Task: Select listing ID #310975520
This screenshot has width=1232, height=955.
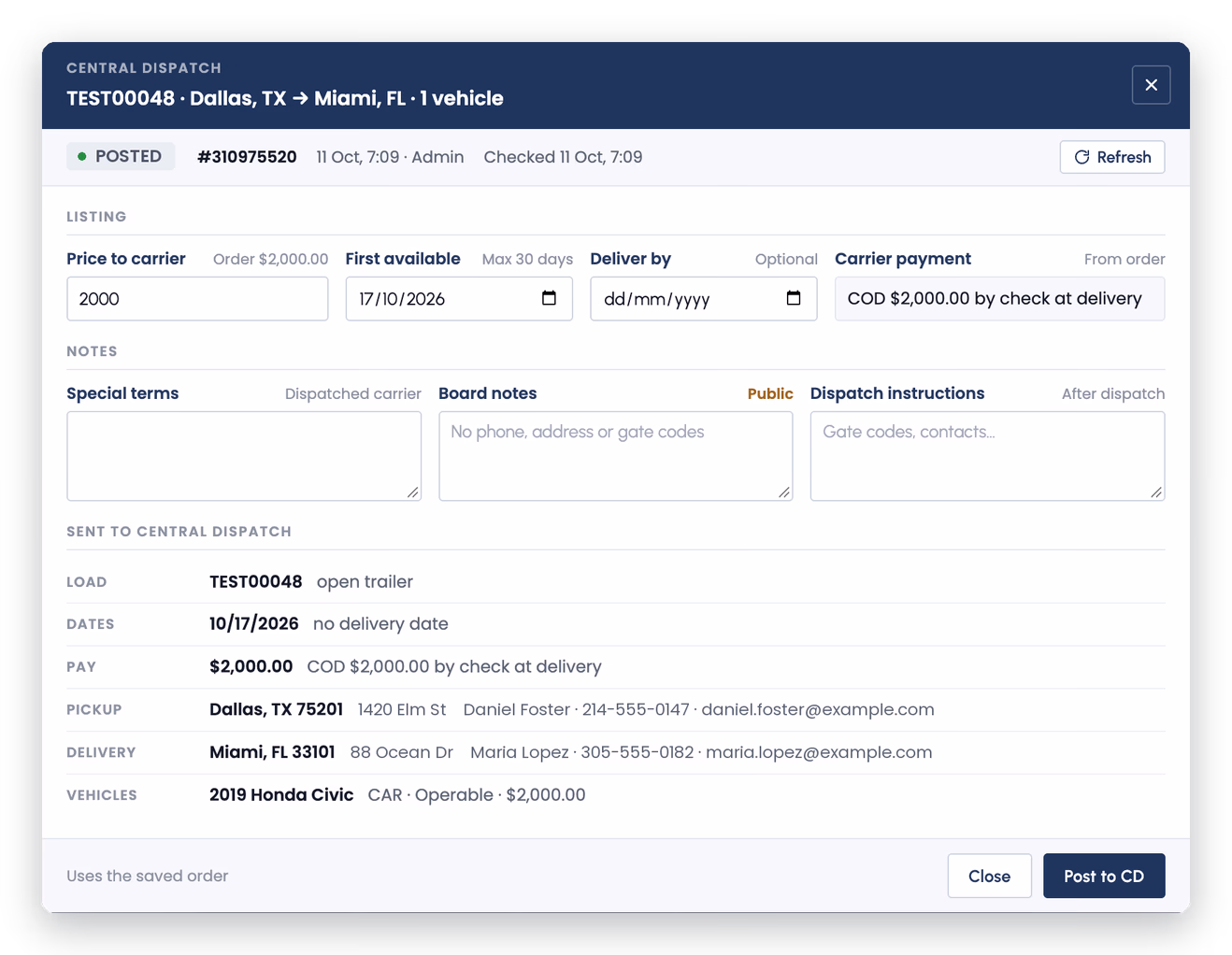Action: pyautogui.click(x=247, y=157)
